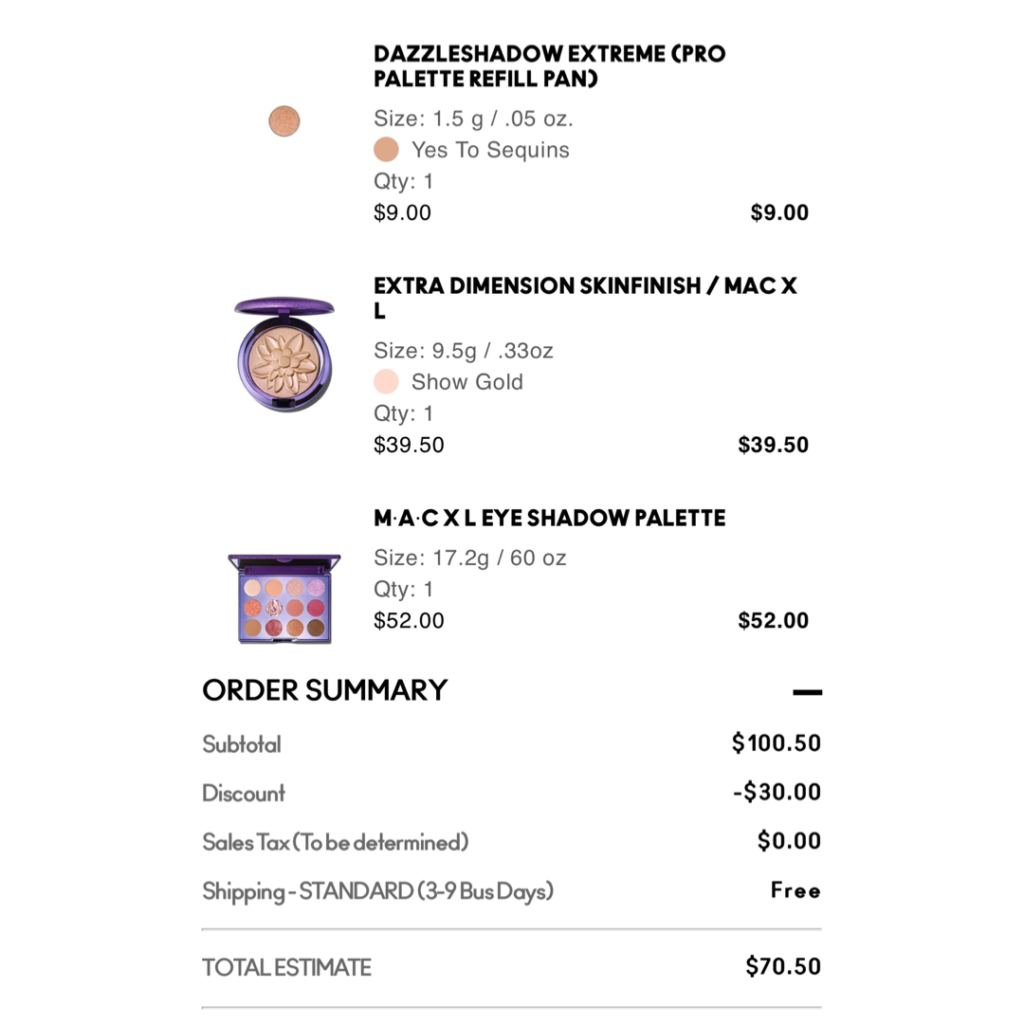Click the Sales Tax (To be determined) label

[x=335, y=842]
